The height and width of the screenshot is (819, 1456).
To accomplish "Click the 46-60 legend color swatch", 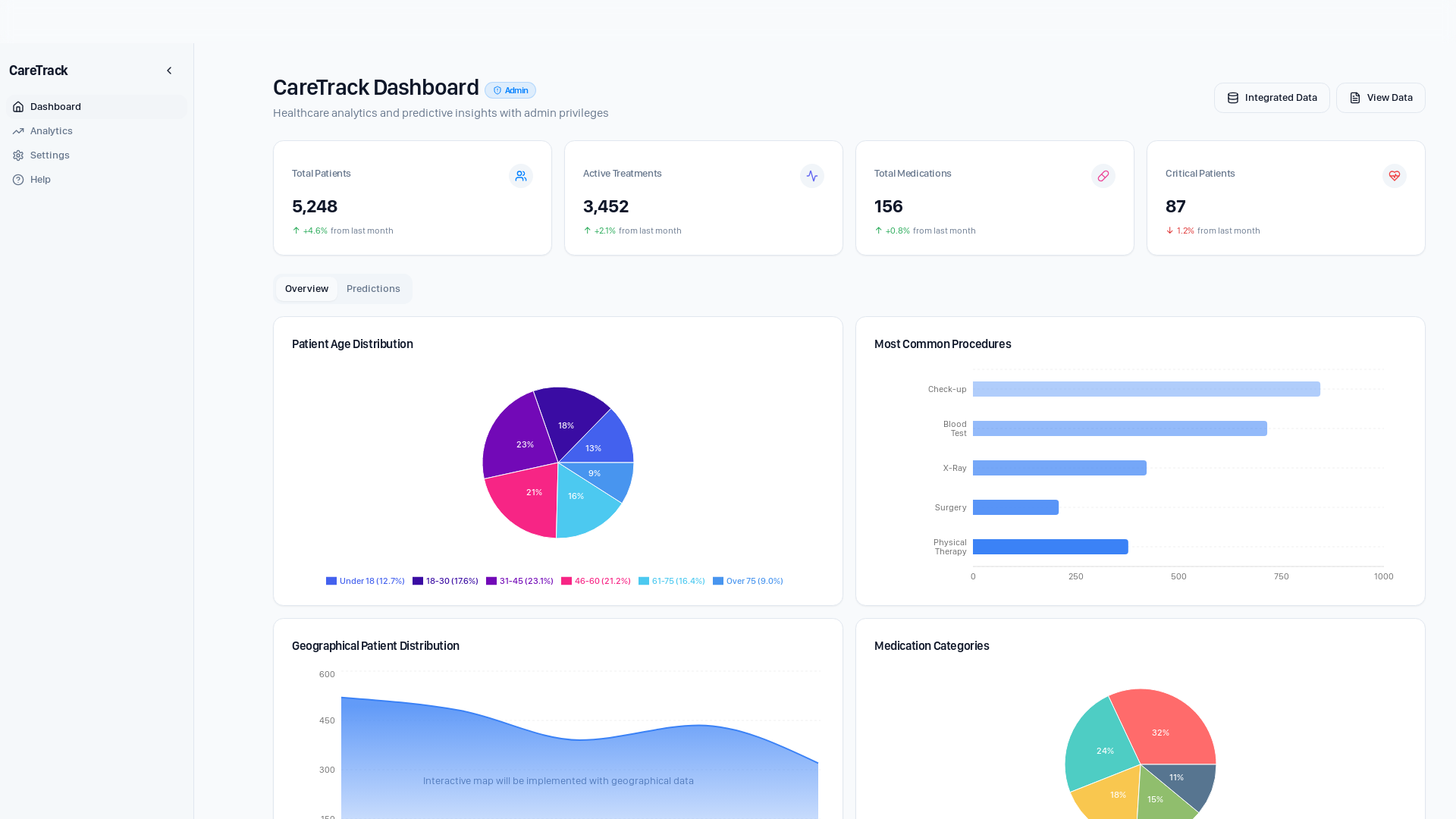I will coord(566,581).
